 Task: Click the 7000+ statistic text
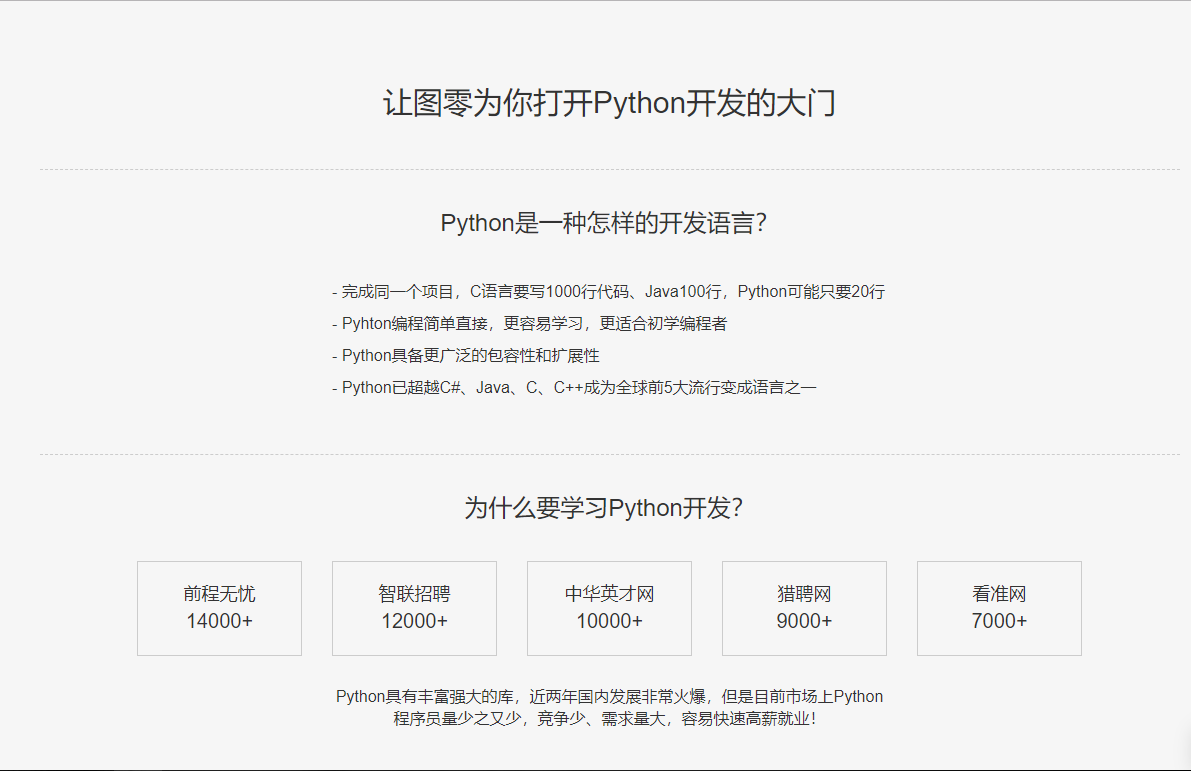999,621
